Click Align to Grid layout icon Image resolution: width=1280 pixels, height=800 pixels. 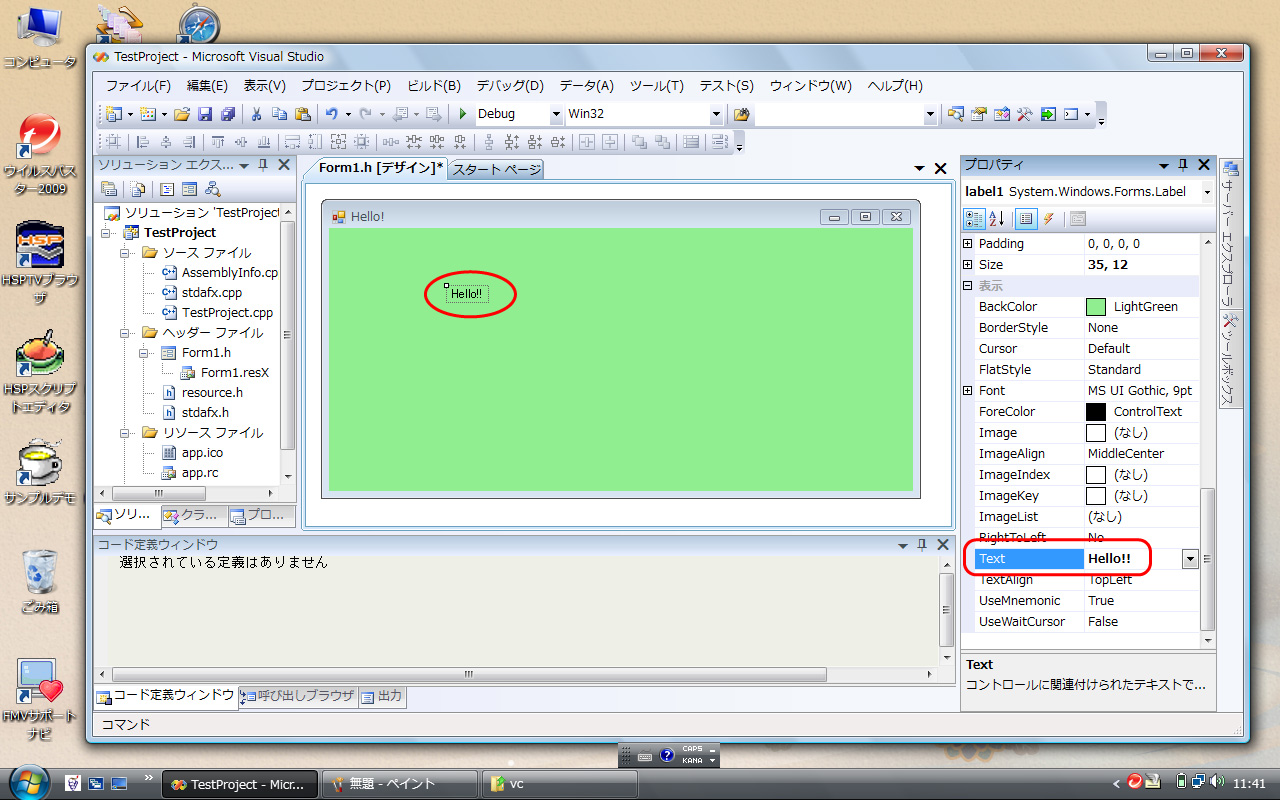pos(113,142)
